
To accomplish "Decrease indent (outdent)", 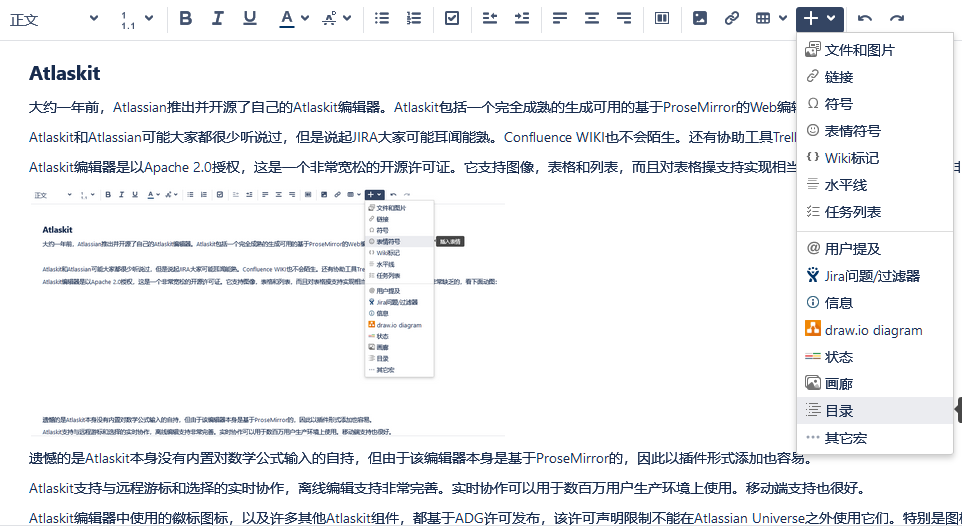I will click(490, 18).
